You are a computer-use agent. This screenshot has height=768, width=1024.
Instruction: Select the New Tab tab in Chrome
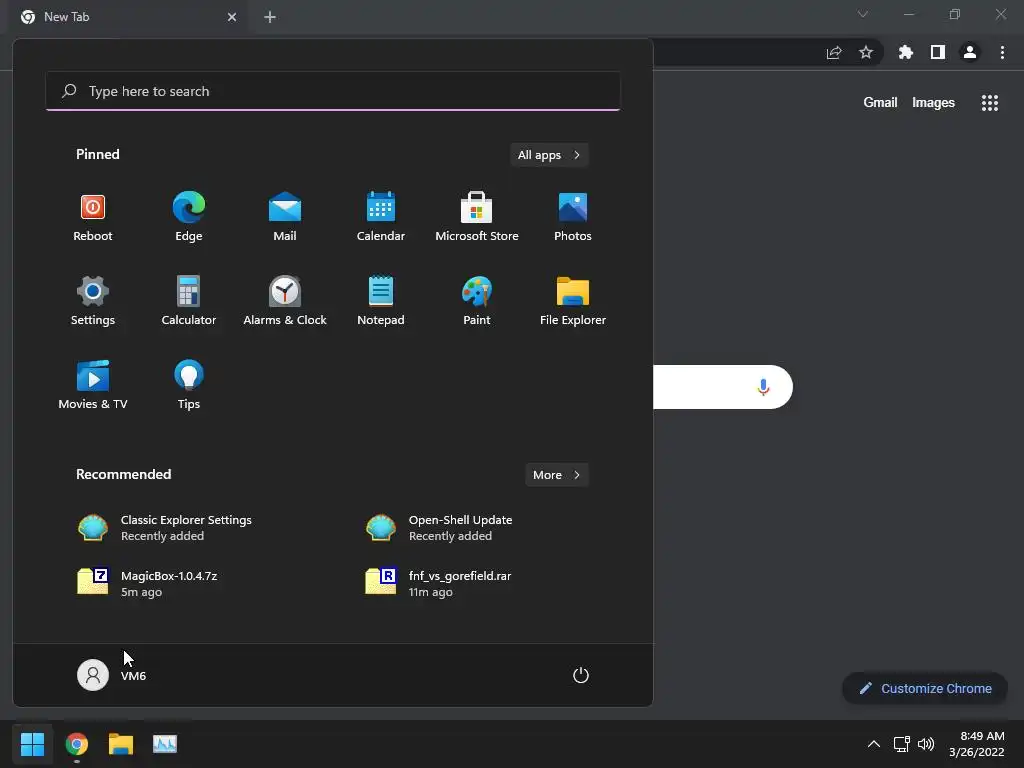tap(129, 17)
